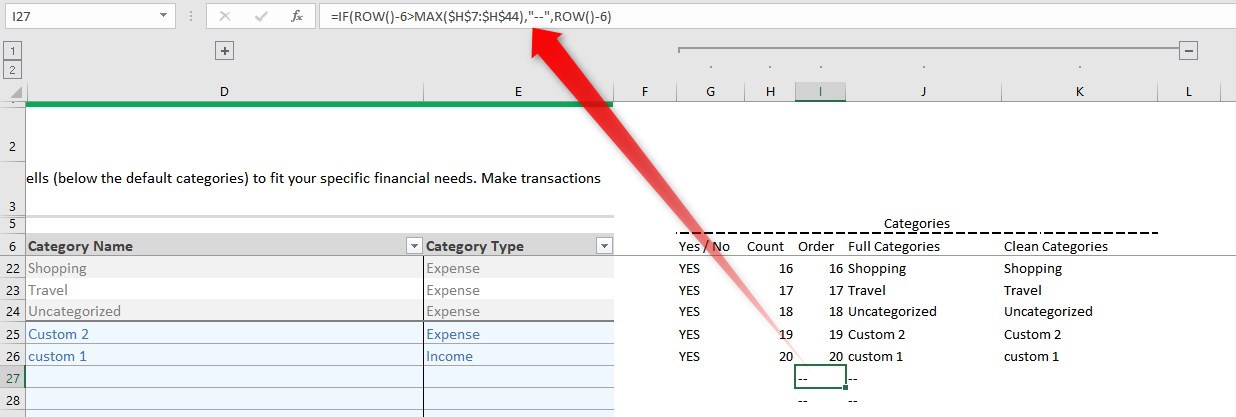Screen dimensions: 1236x417
Task: Select row 6 header
Action: [12, 246]
